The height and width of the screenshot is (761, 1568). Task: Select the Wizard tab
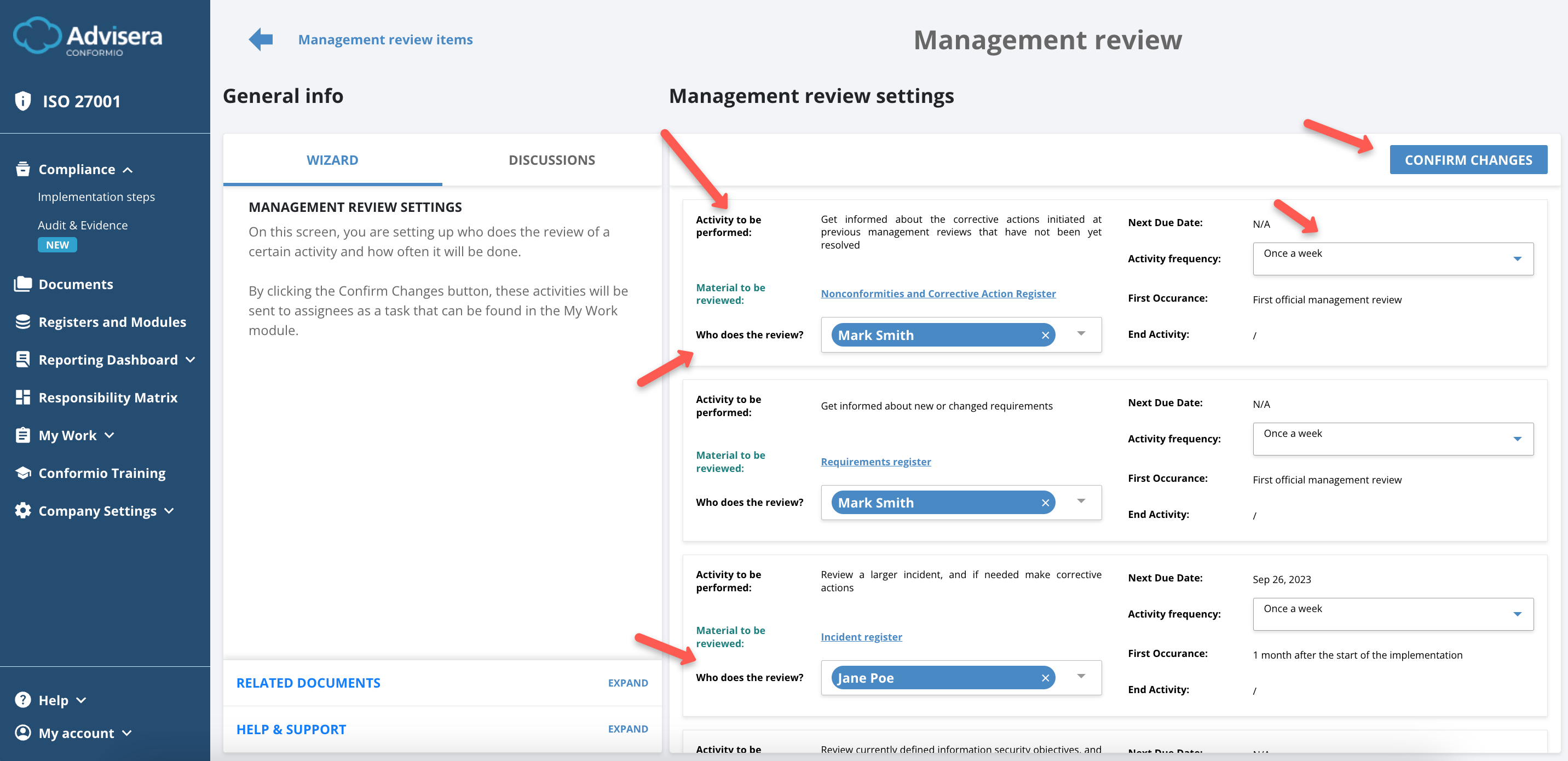coord(332,159)
